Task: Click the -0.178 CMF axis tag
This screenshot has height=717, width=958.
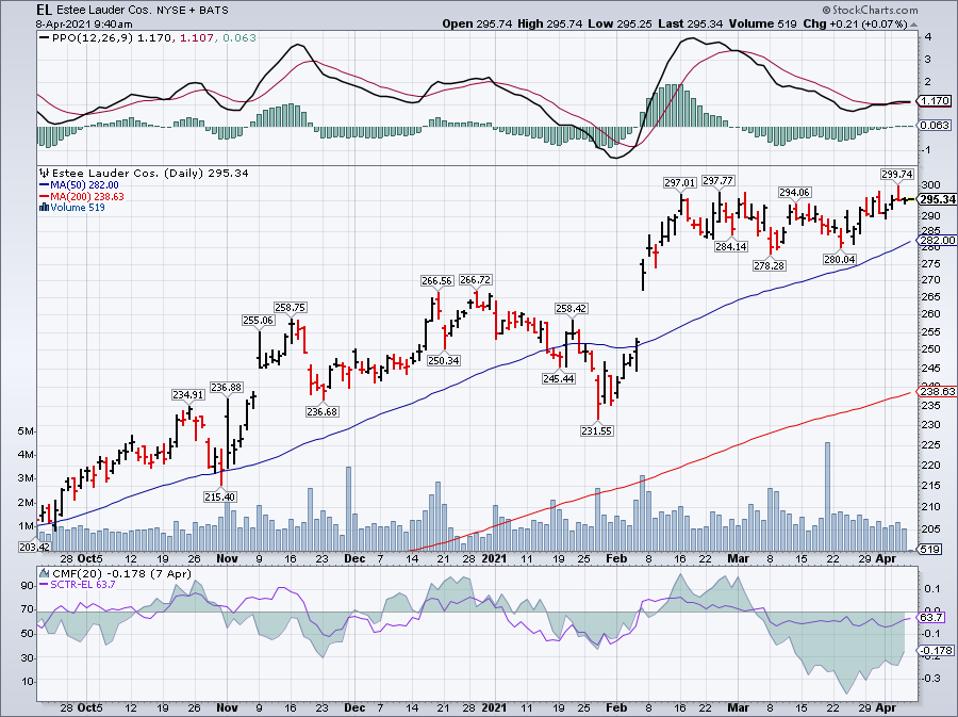Action: (936, 650)
